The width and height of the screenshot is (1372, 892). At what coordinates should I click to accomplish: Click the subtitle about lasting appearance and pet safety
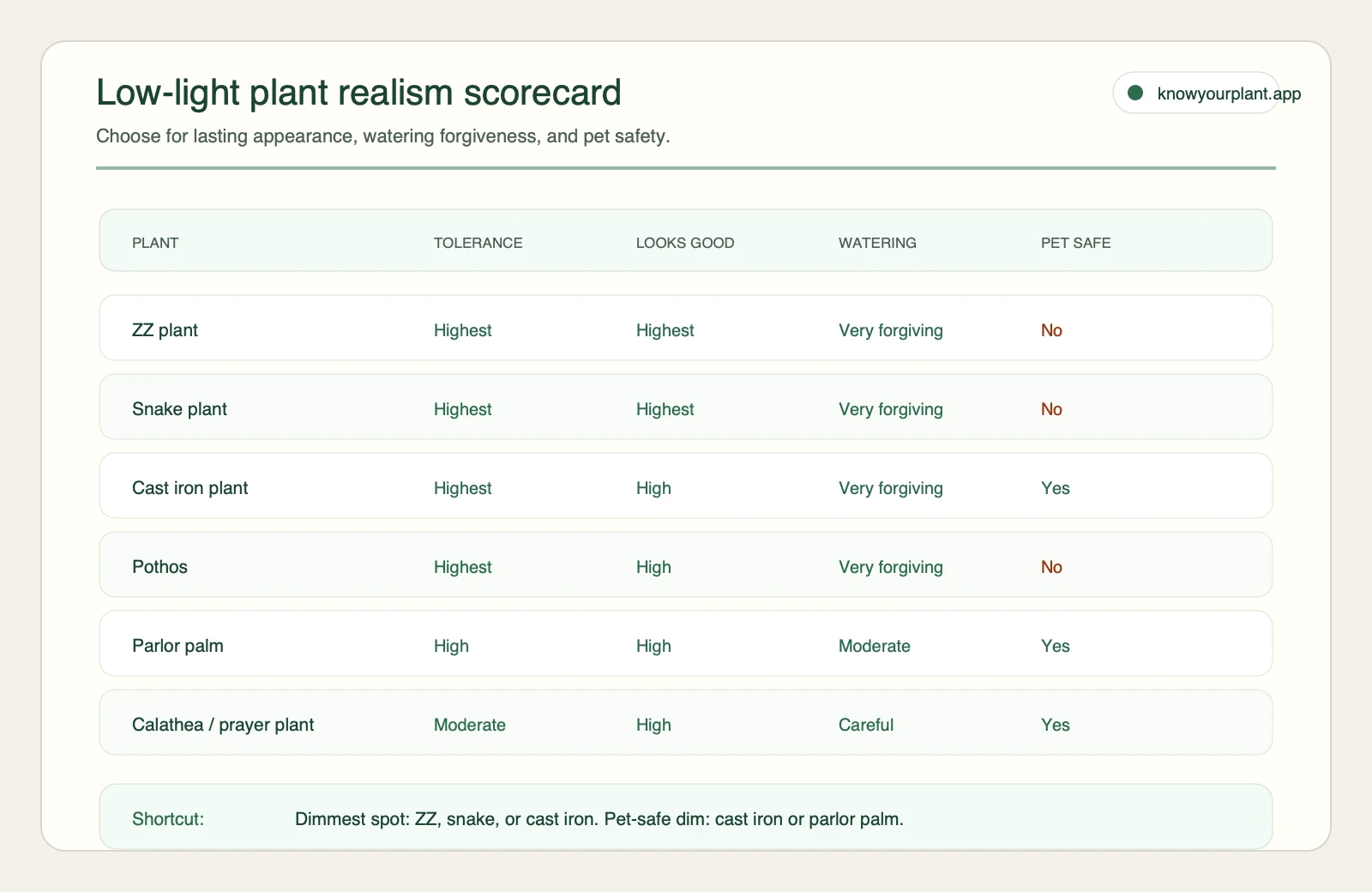382,136
